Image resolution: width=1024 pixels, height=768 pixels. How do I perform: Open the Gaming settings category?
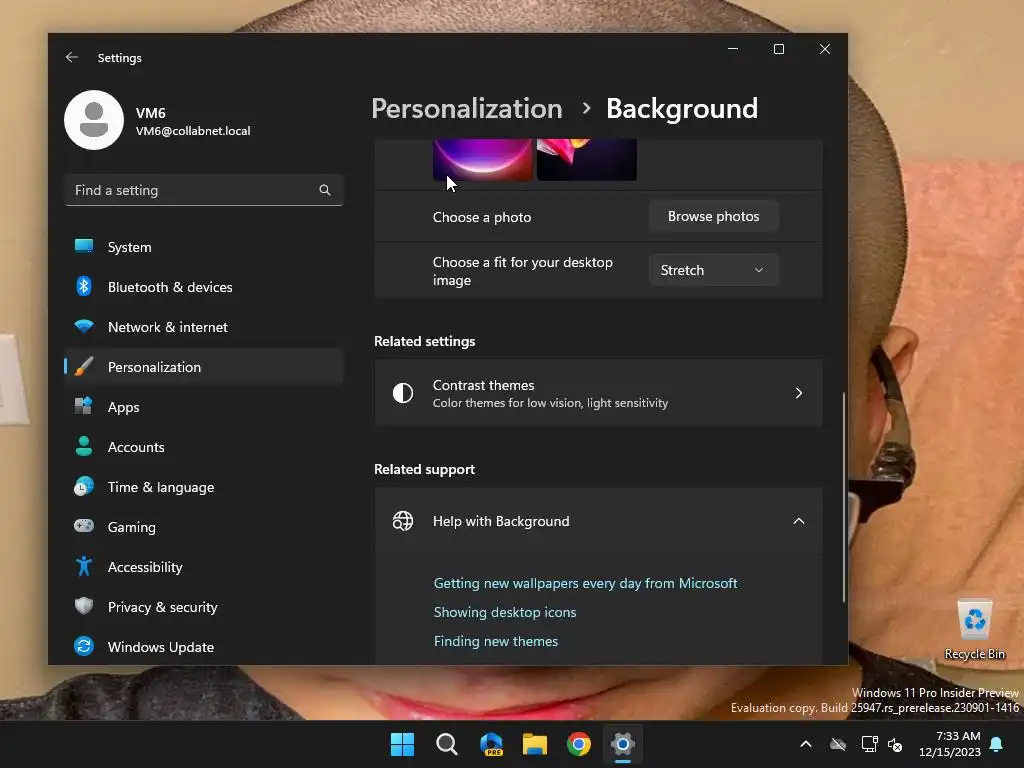click(x=204, y=526)
